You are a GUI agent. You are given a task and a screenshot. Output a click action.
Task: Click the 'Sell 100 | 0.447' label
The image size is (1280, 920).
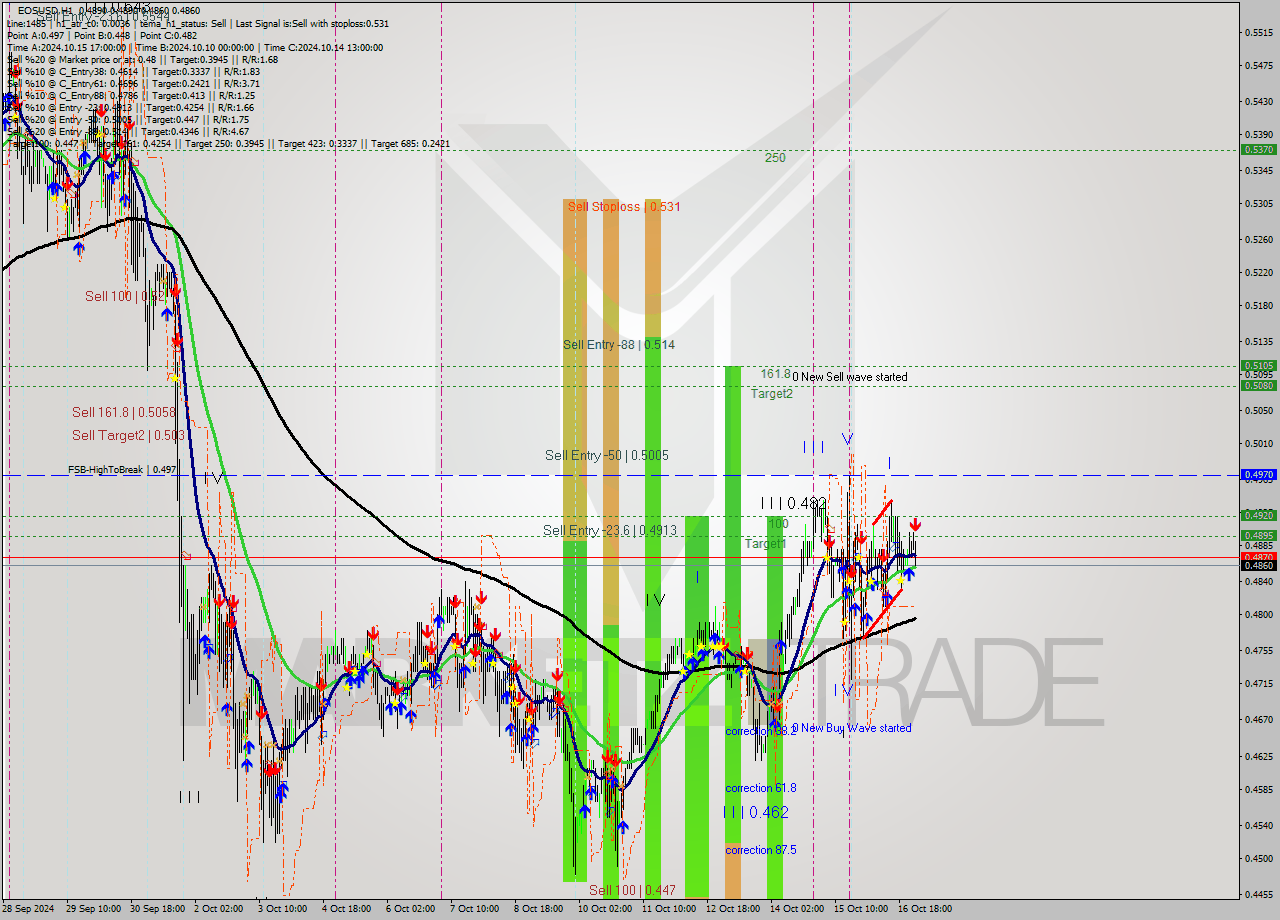coord(632,890)
